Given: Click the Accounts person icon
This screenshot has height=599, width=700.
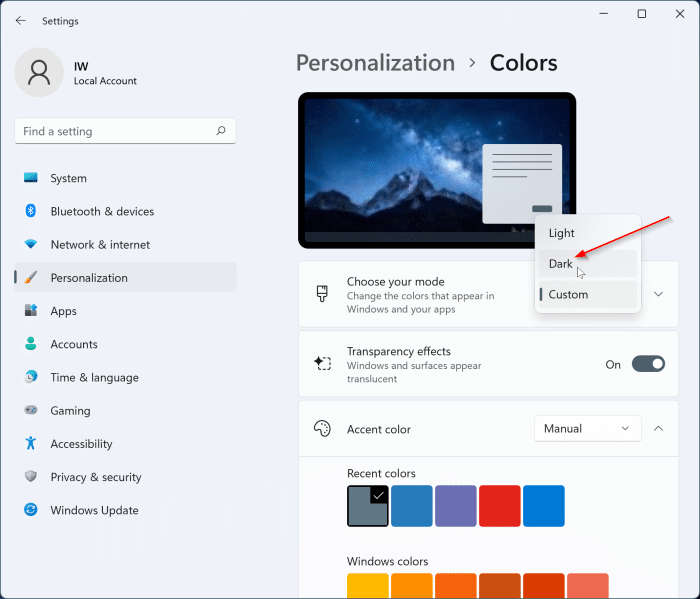Looking at the screenshot, I should click(x=31, y=344).
